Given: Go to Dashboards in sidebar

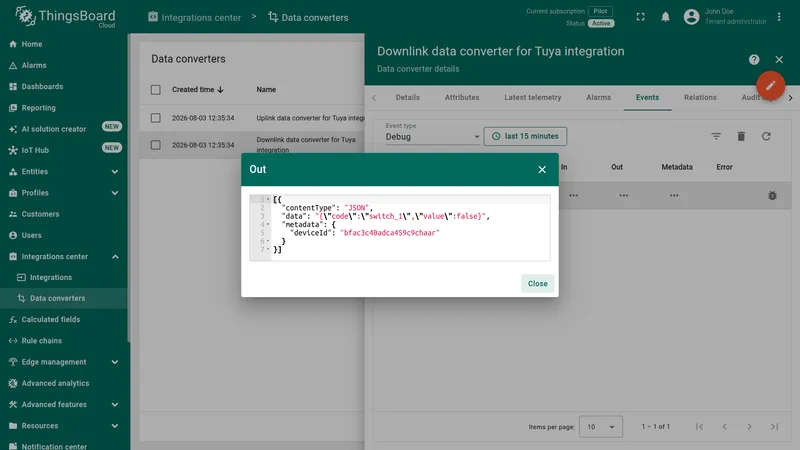Looking at the screenshot, I should (64, 87).
